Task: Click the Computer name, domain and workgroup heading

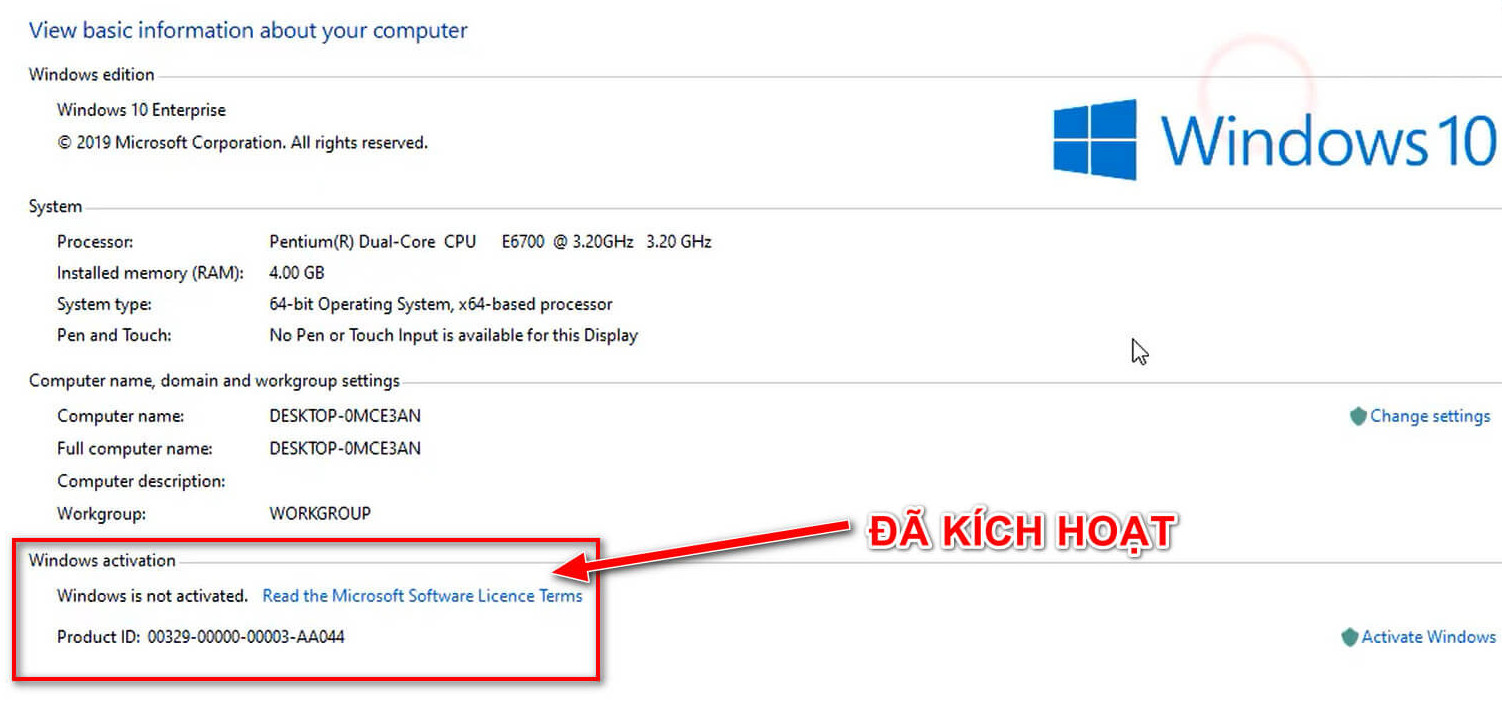Action: click(214, 381)
